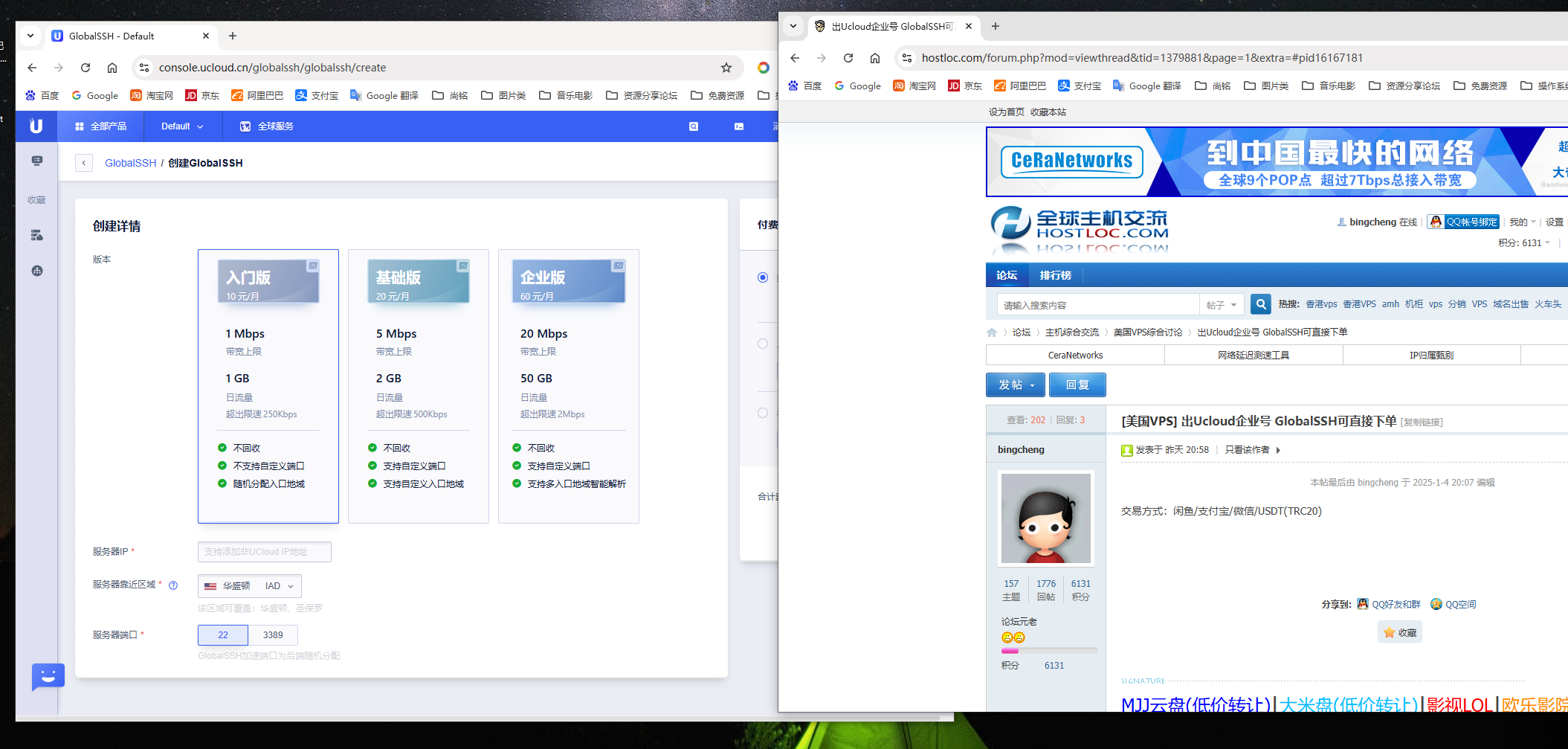This screenshot has height=749, width=1568.
Task: Click the 收藏 star button
Action: pyautogui.click(x=1400, y=632)
